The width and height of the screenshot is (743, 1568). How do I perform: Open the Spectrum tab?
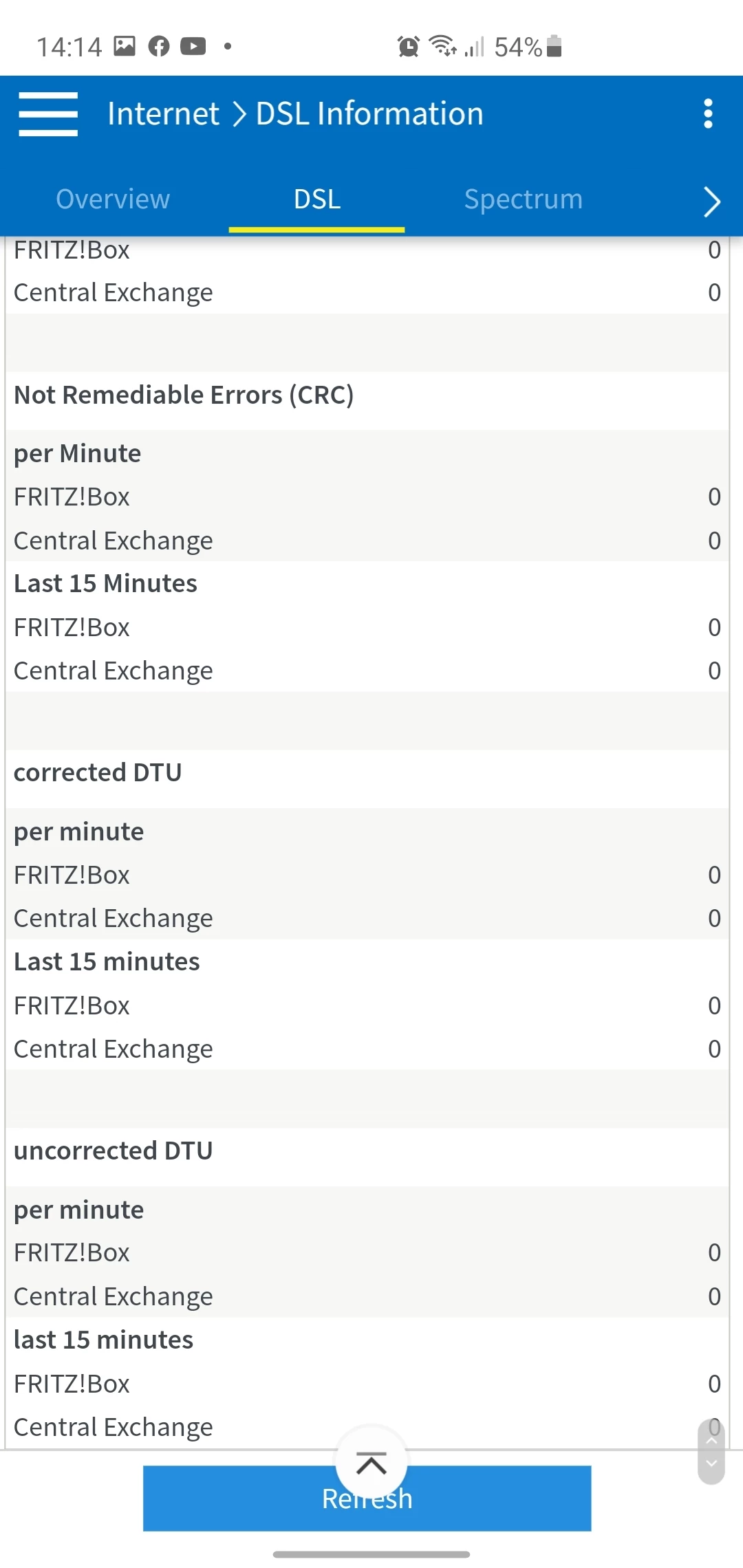point(524,199)
